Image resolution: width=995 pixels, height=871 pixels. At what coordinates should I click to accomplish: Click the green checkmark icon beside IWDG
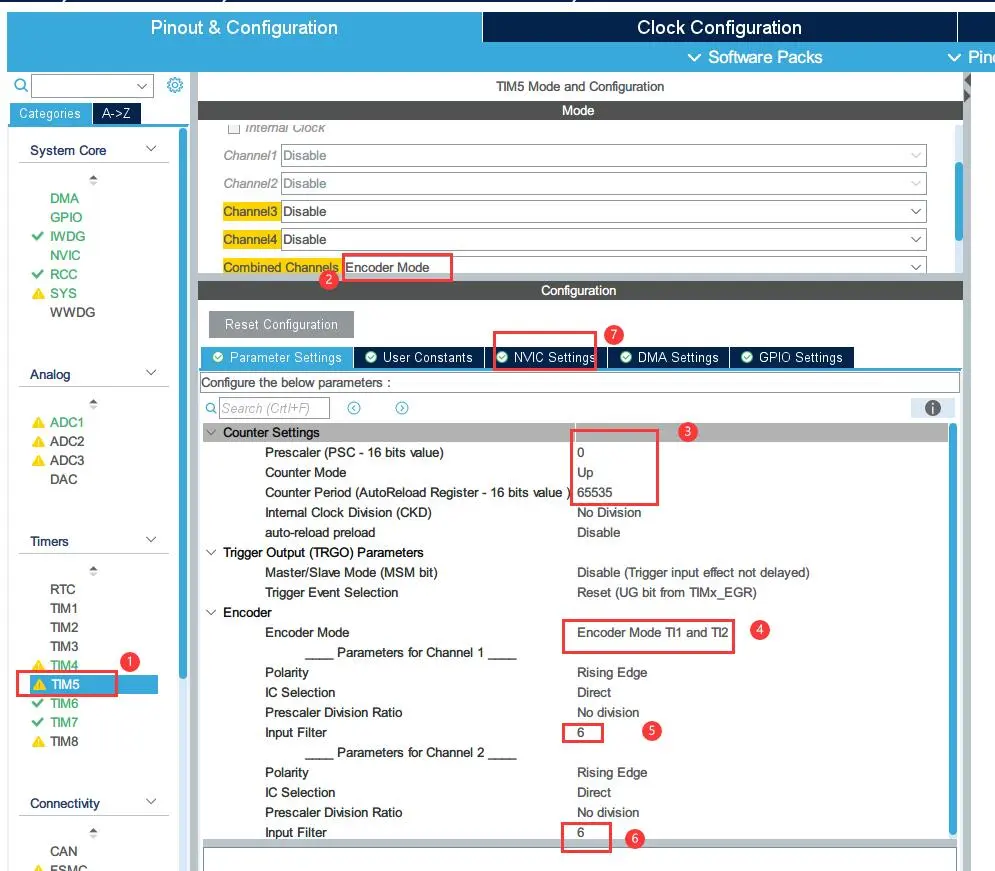(38, 236)
